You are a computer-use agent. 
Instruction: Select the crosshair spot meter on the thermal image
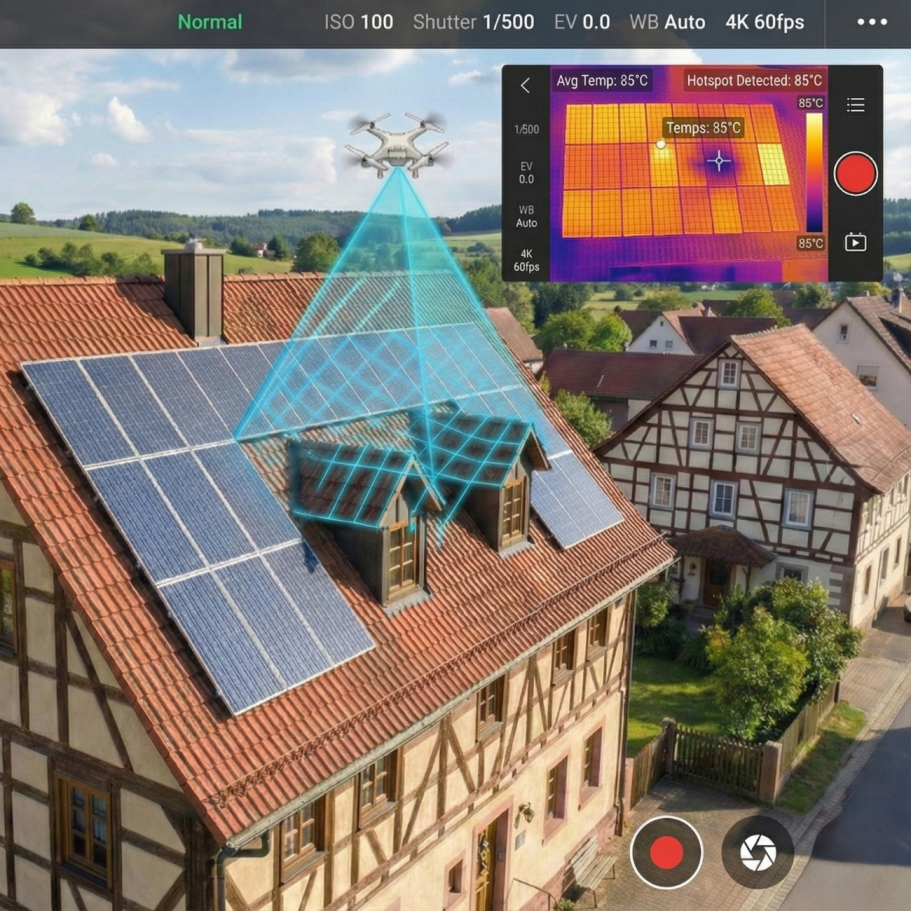[719, 161]
